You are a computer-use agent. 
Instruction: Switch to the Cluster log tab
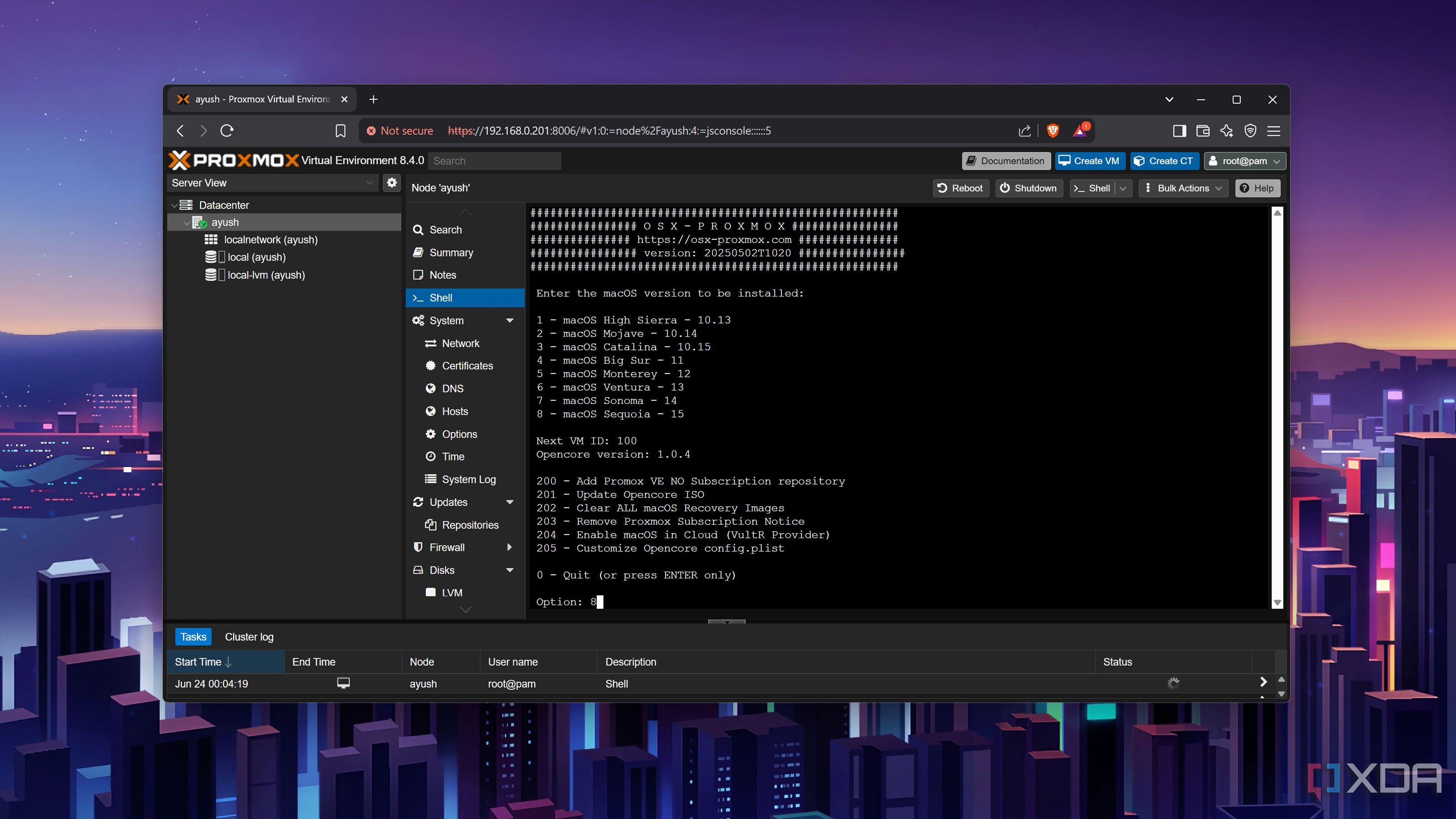249,637
